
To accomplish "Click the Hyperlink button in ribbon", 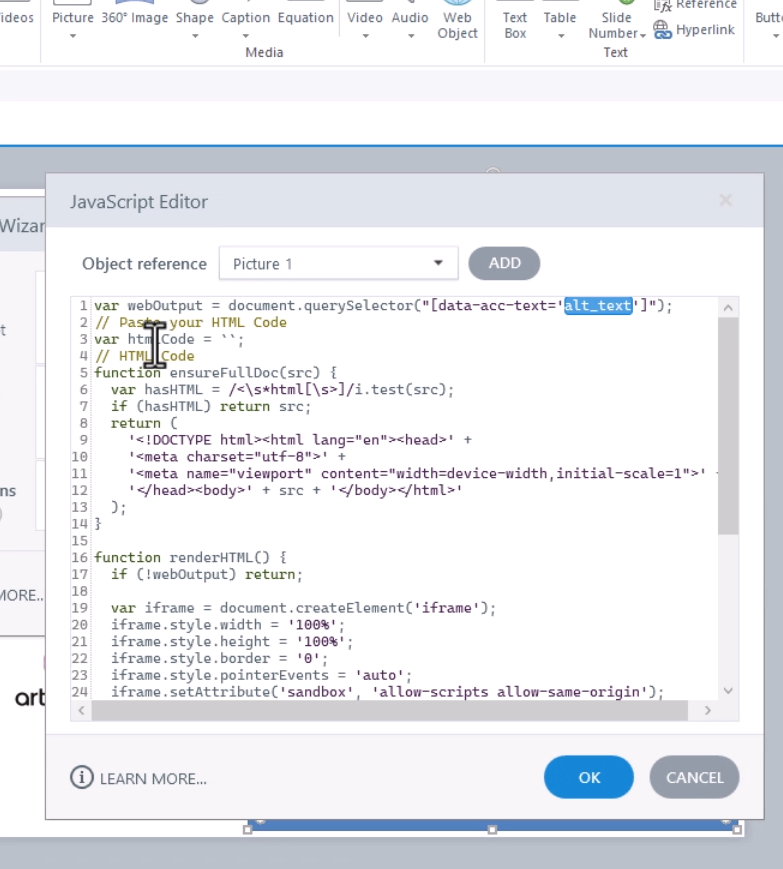I will [x=694, y=30].
